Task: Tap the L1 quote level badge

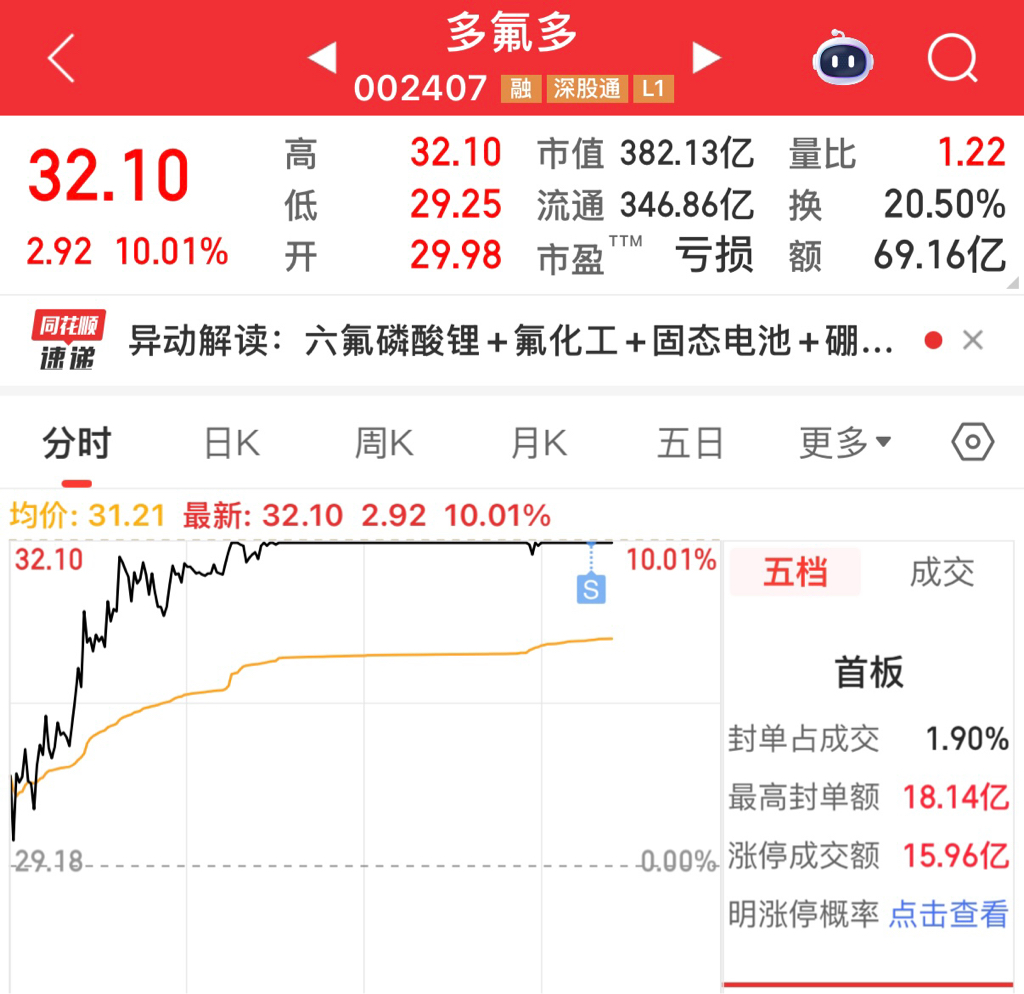Action: click(x=653, y=88)
